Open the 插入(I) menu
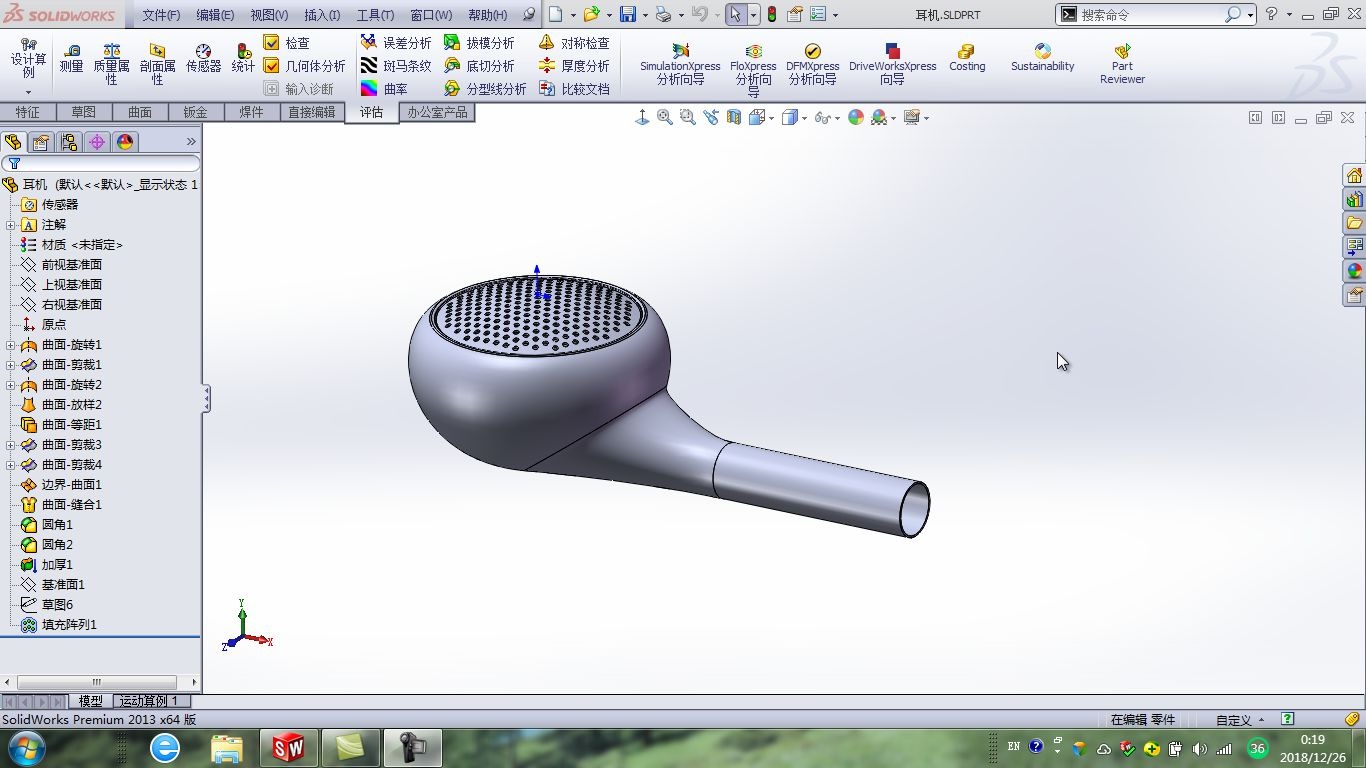 321,14
